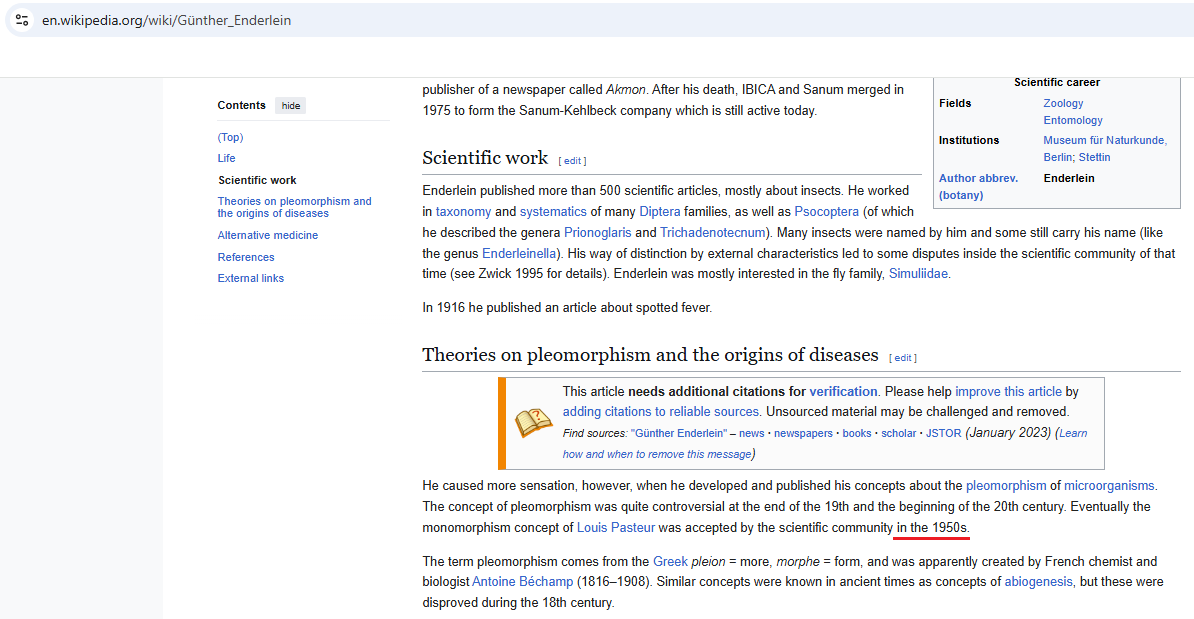Screen dimensions: 1194x619
Task: Click the sentence about spotted fever in 1916
Action: pyautogui.click(x=567, y=308)
